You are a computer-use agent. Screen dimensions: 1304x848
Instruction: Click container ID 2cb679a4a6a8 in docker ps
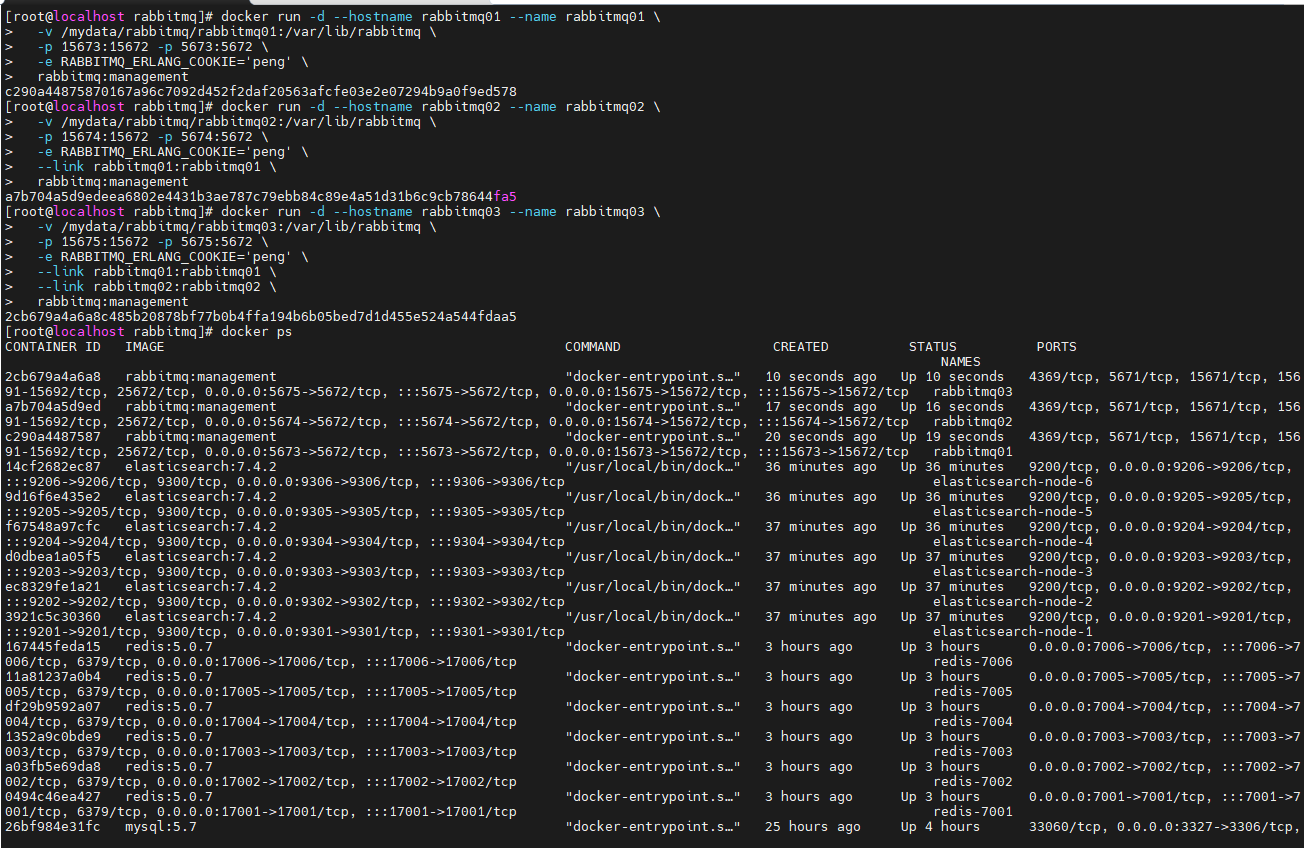pyautogui.click(x=53, y=377)
